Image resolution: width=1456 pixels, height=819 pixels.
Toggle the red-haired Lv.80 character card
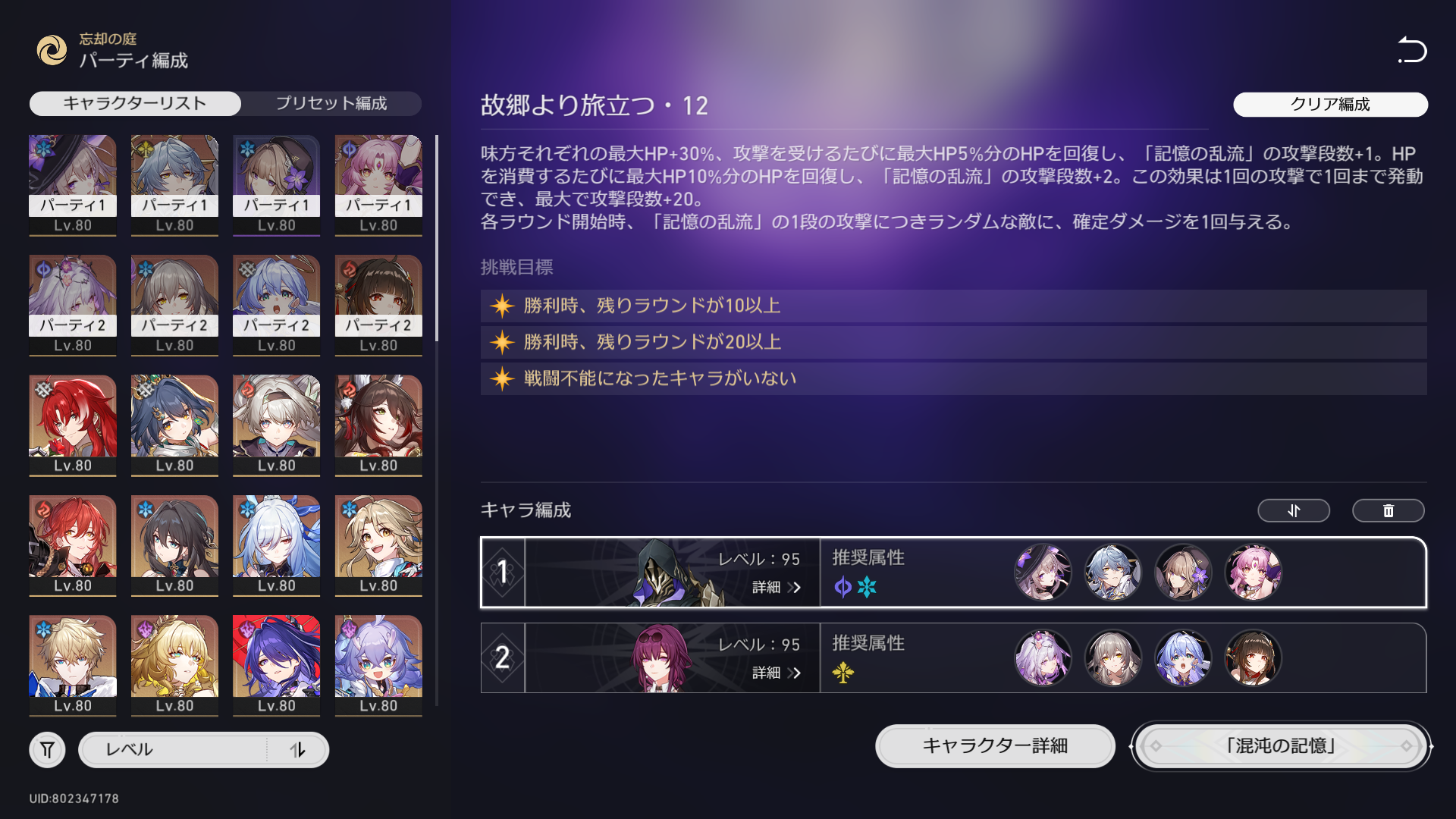click(x=73, y=425)
